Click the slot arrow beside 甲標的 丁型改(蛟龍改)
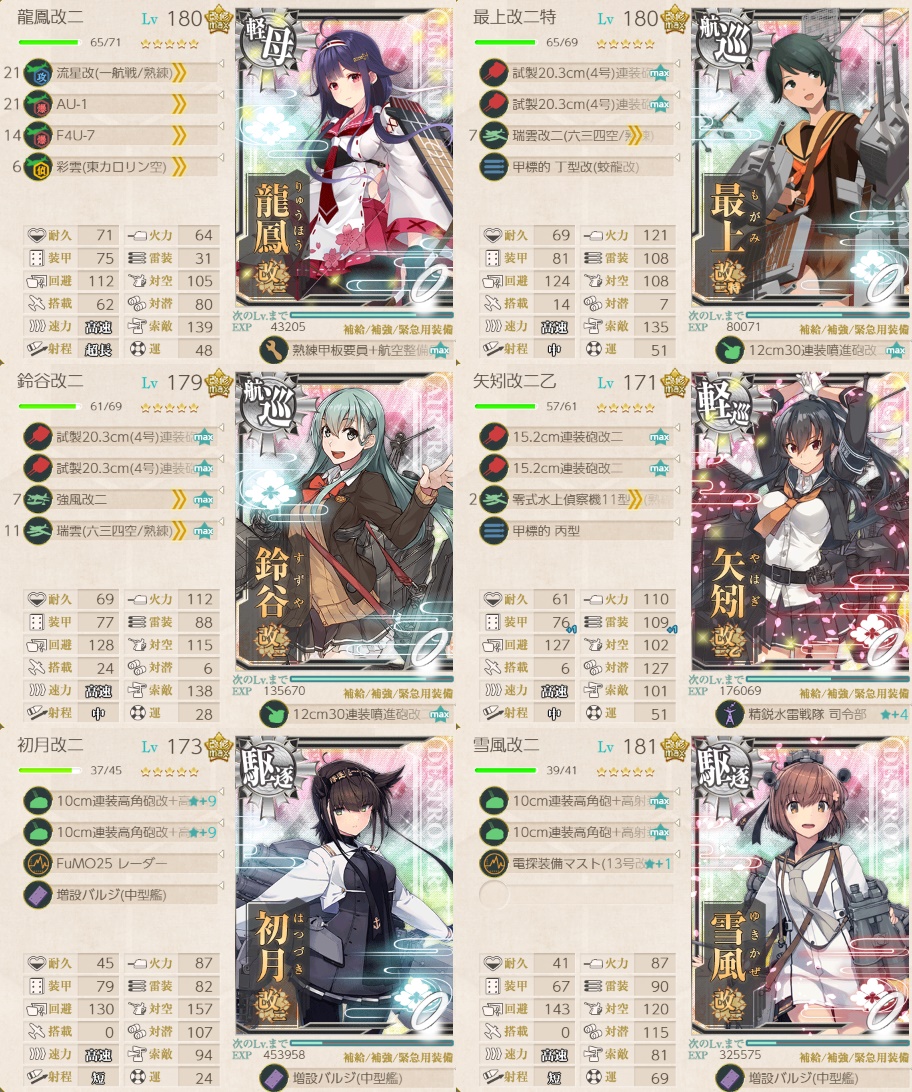This screenshot has width=912, height=1092. pyautogui.click(x=676, y=159)
